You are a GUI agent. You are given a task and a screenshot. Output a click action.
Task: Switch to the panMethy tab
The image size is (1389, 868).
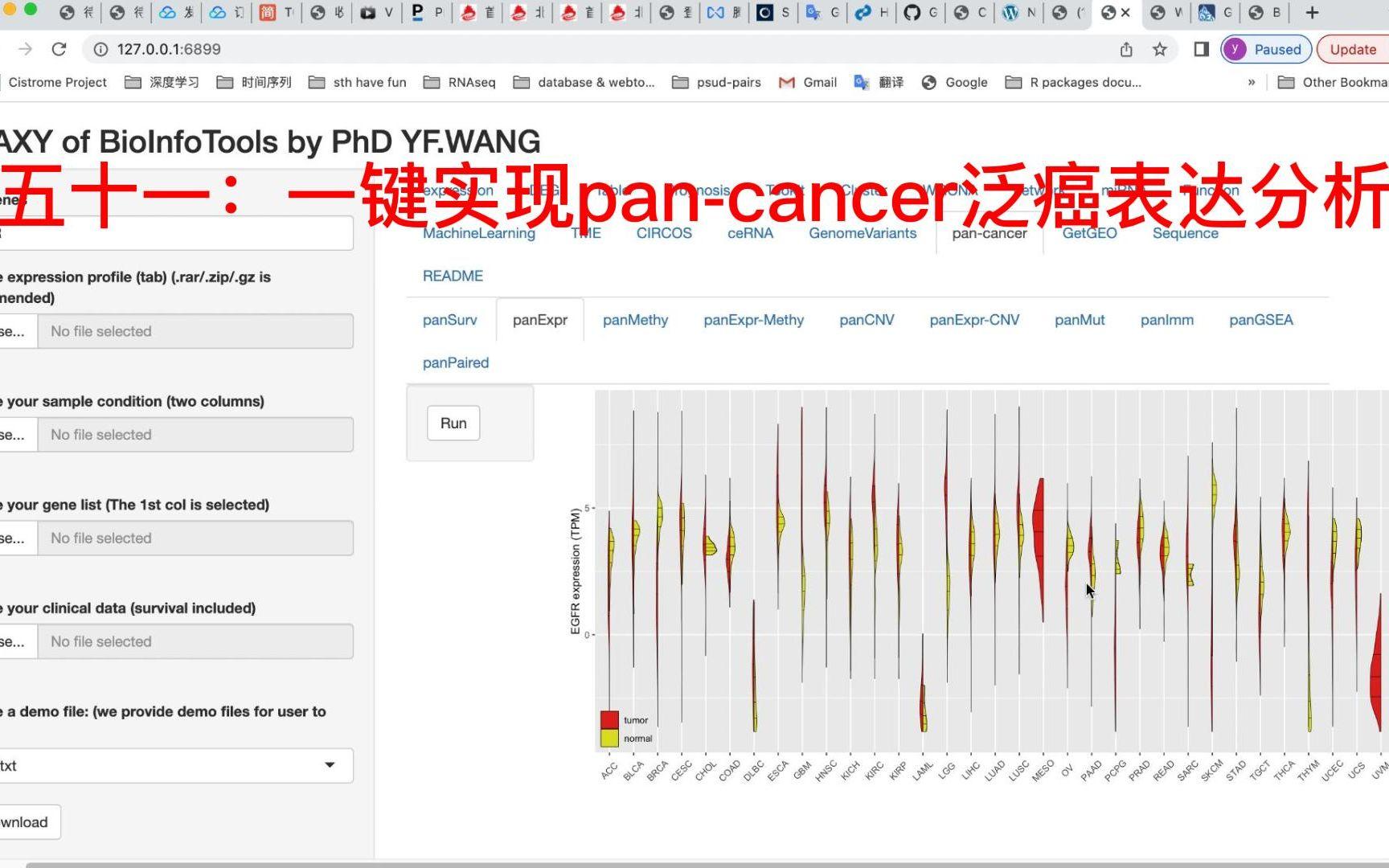(634, 320)
